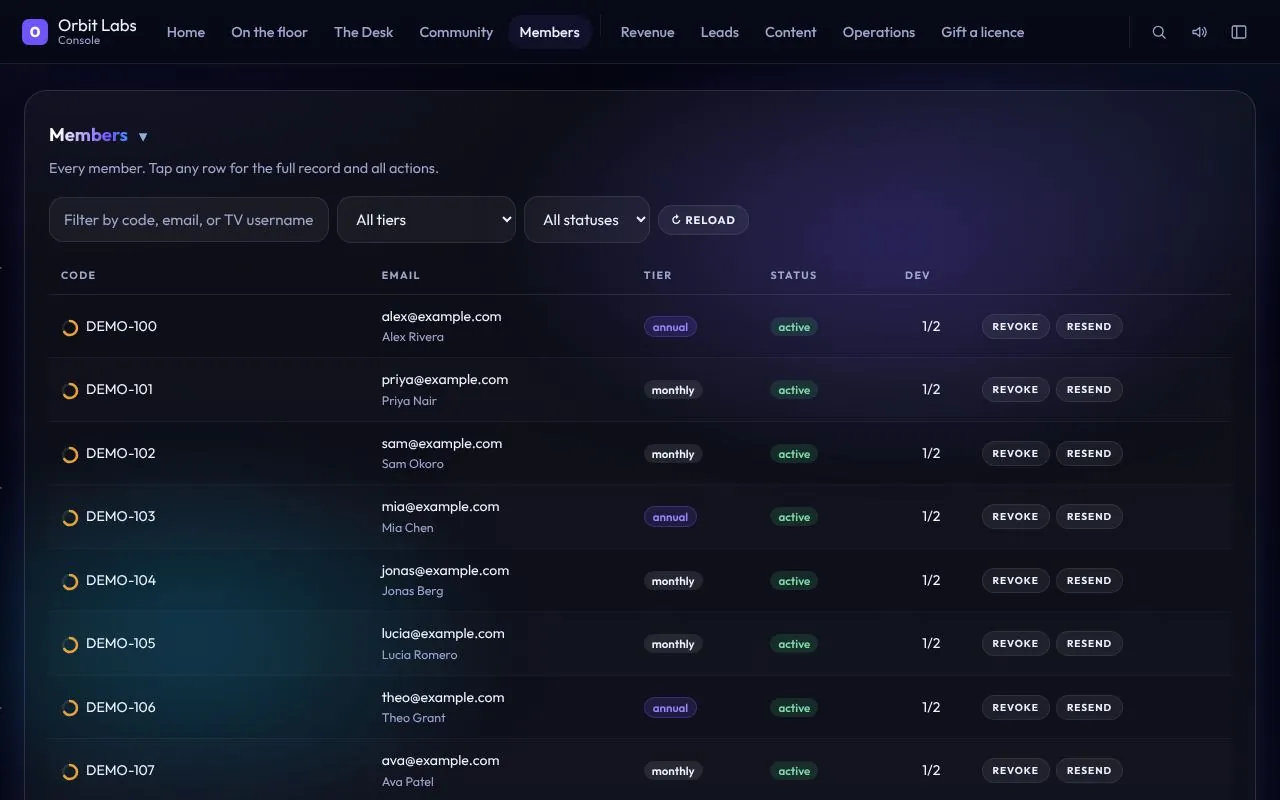Image resolution: width=1280 pixels, height=800 pixels.
Task: Click the annual tier badge for DEMO-100
Action: (670, 327)
